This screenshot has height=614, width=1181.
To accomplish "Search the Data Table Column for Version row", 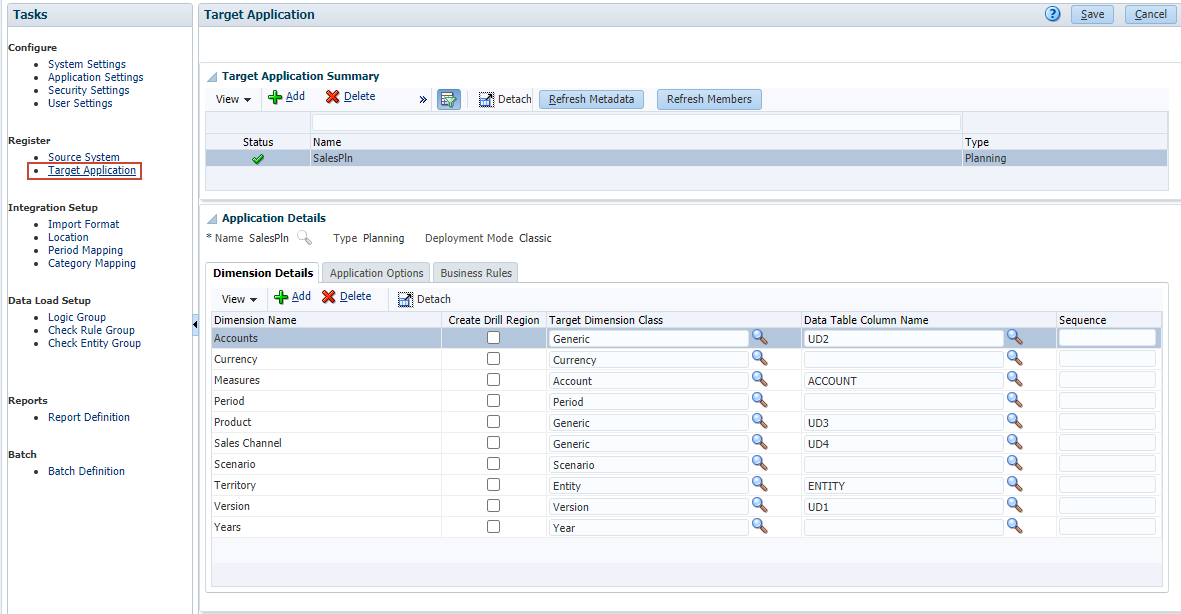I will (1015, 506).
